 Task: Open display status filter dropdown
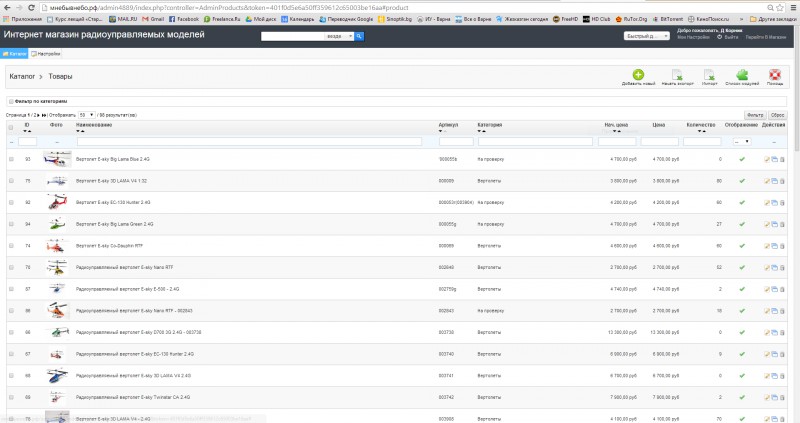coord(742,141)
